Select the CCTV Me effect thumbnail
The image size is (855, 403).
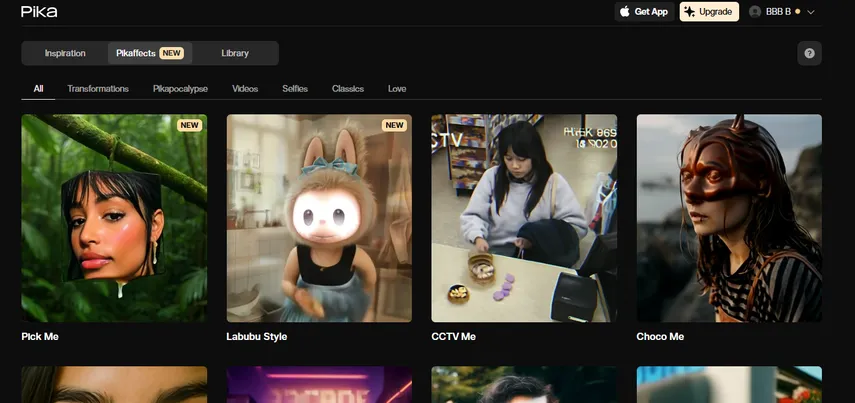pyautogui.click(x=524, y=218)
